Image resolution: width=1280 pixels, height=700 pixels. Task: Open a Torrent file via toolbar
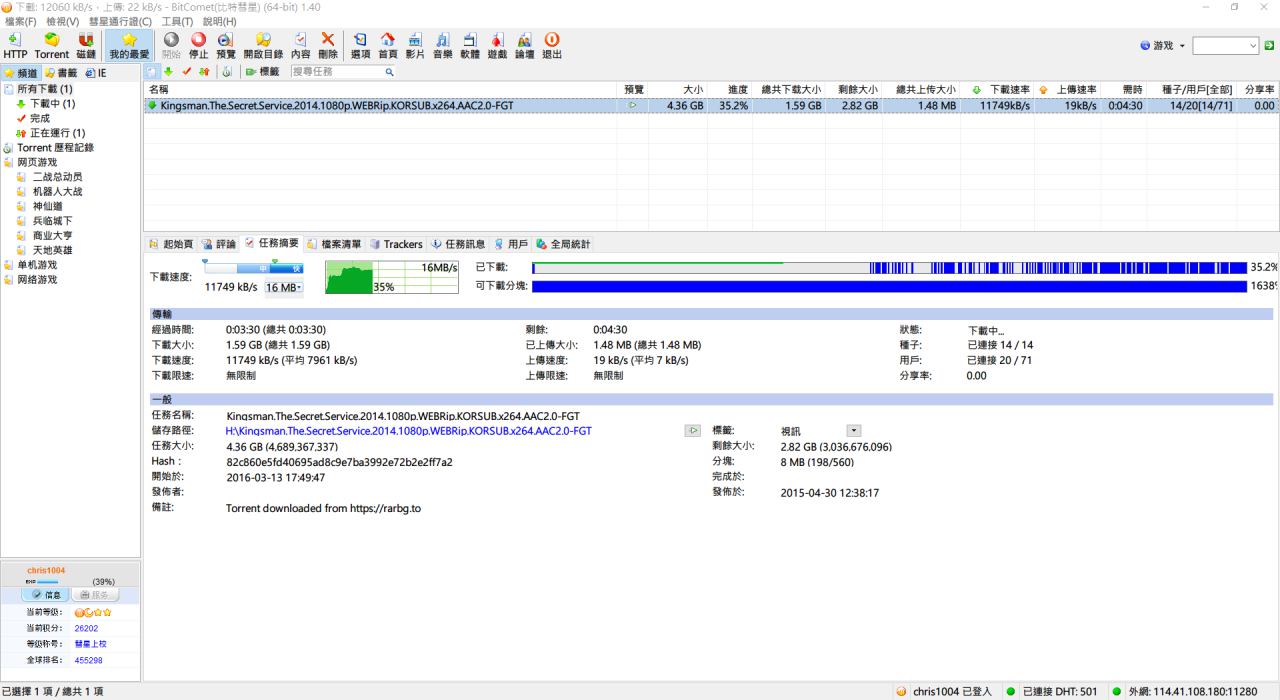[x=52, y=46]
